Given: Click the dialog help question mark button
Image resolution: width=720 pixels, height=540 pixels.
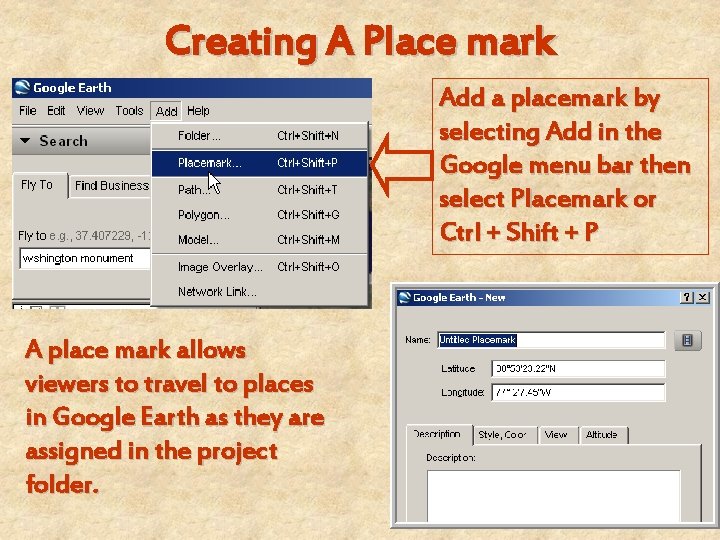Looking at the screenshot, I should click(686, 298).
